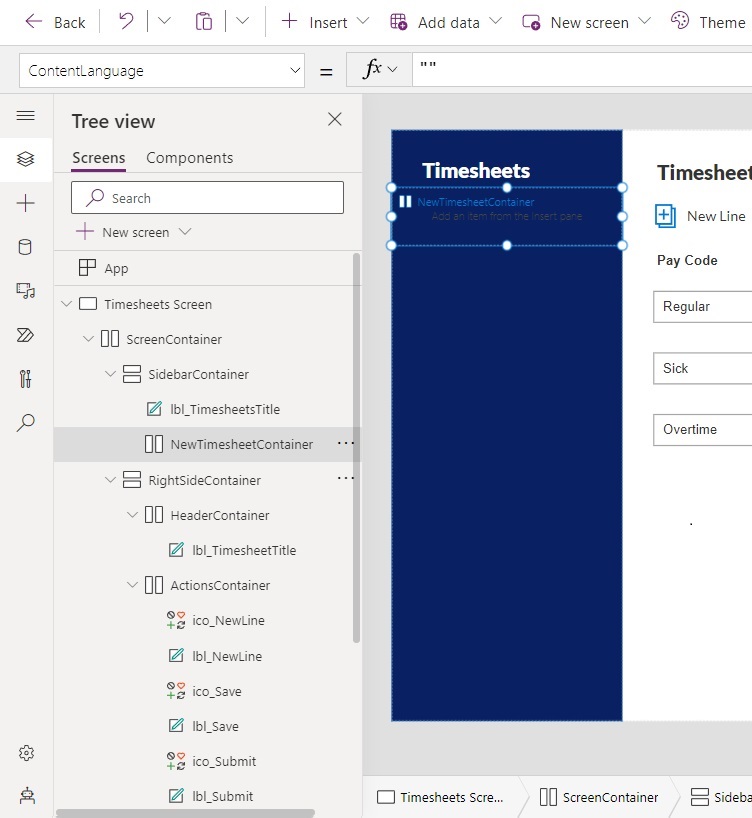Open the Media icon in left sidebar
This screenshot has width=752, height=818.
pyautogui.click(x=26, y=291)
